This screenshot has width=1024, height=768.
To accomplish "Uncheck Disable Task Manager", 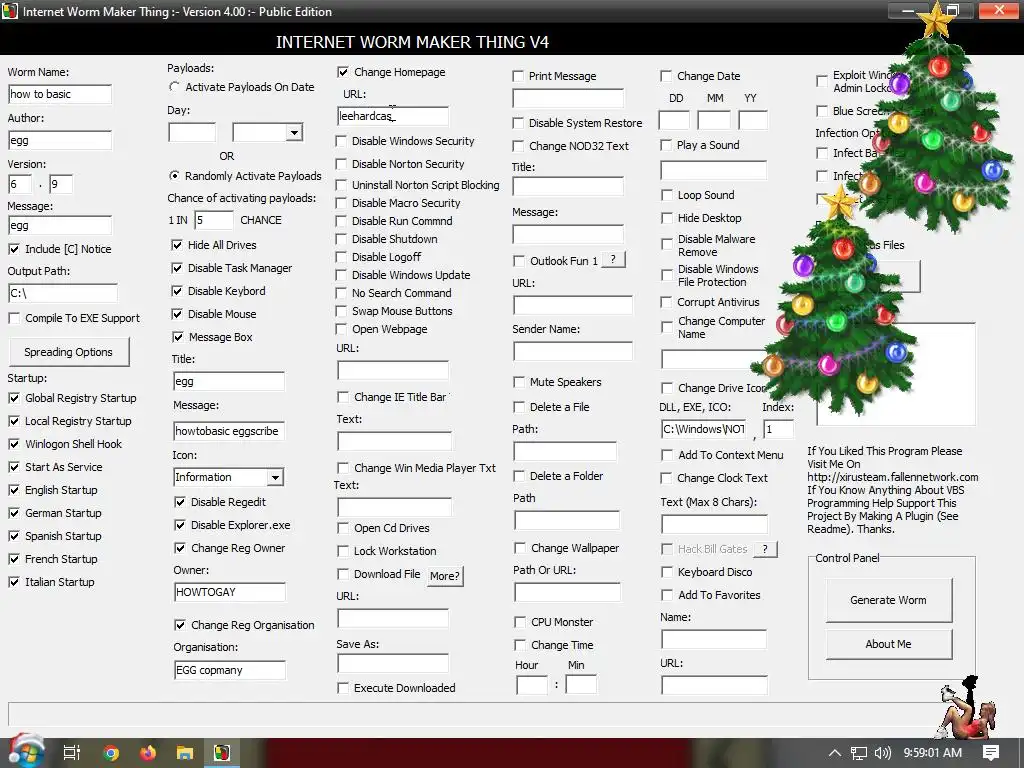I will tap(177, 268).
